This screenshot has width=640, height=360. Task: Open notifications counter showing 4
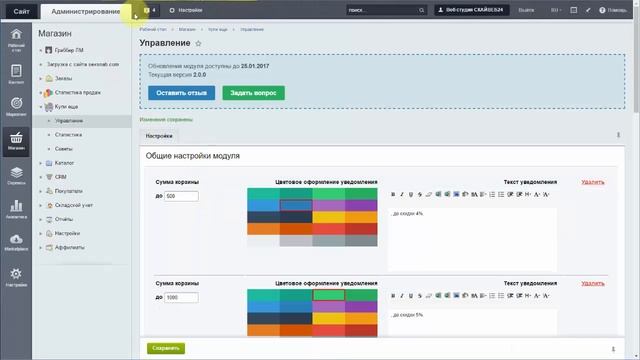pos(150,10)
